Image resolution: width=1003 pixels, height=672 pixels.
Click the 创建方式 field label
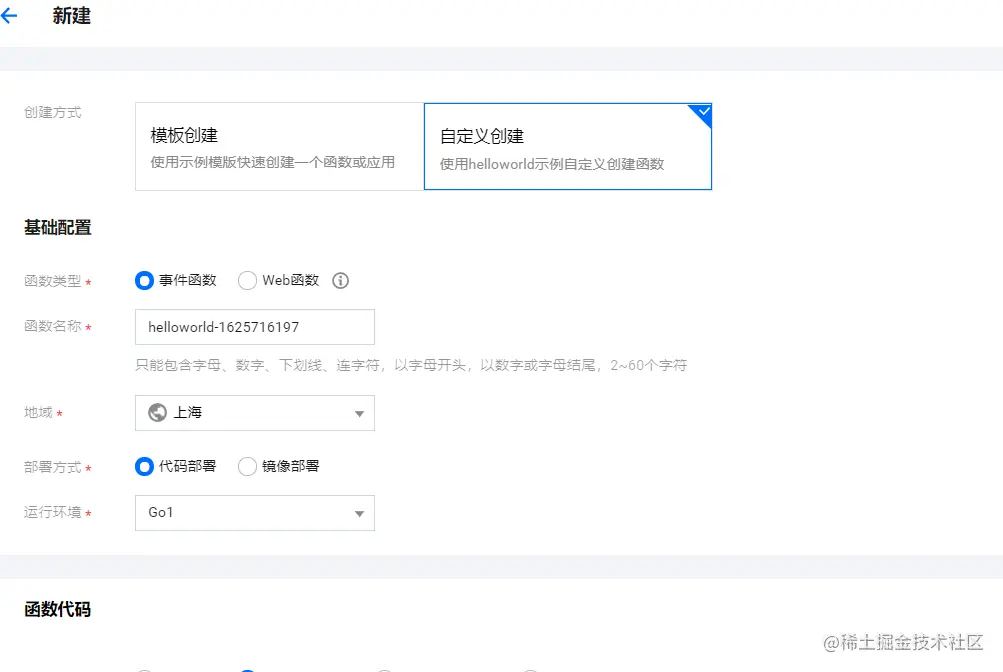(x=52, y=113)
